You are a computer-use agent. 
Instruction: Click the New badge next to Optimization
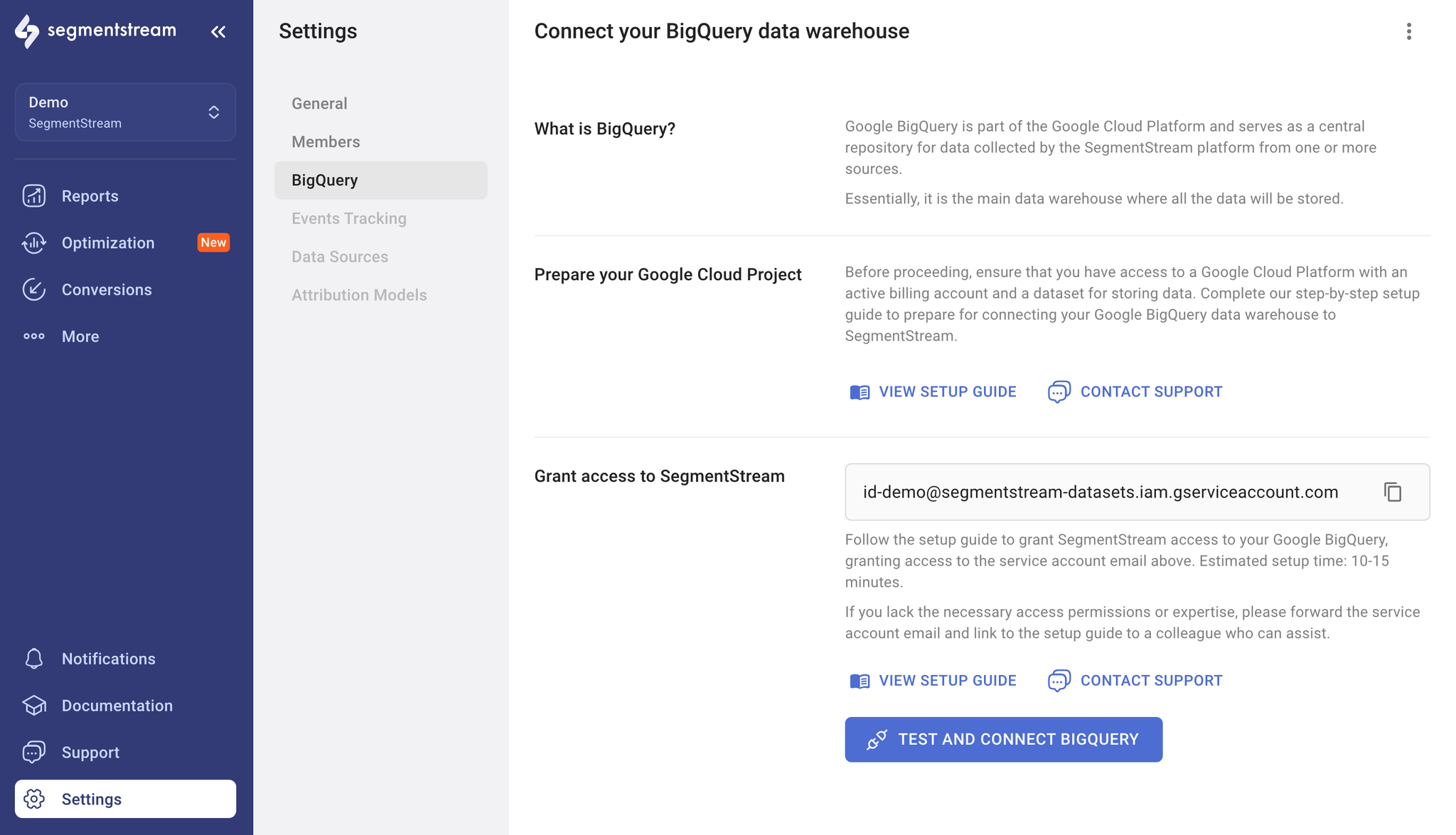[213, 242]
